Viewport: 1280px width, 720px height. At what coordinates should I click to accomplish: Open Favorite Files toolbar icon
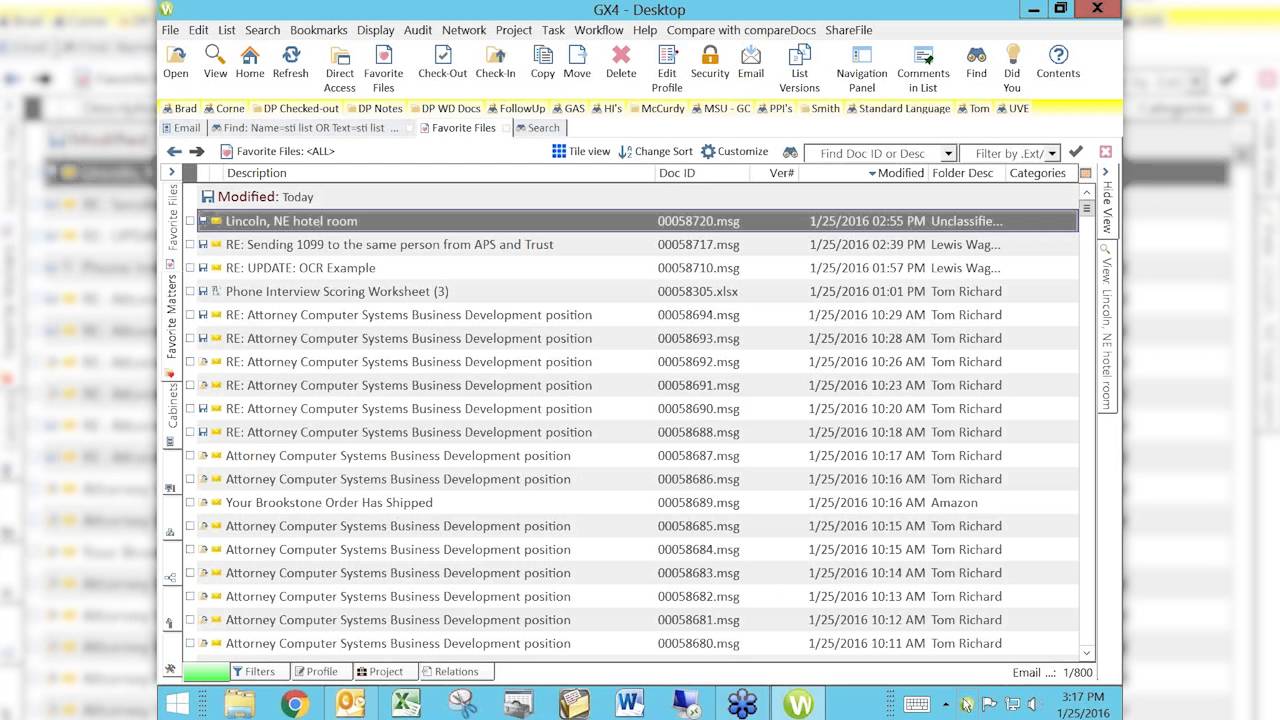(383, 69)
